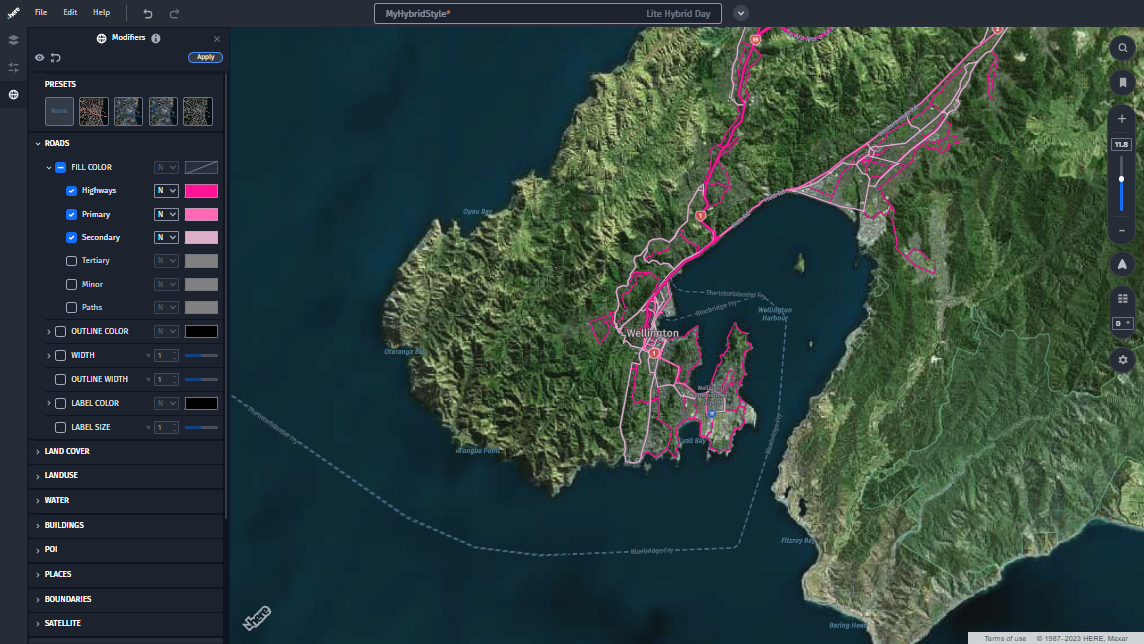The image size is (1144, 644).
Task: Uncheck the Primary roads checkbox
Action: pos(72,214)
